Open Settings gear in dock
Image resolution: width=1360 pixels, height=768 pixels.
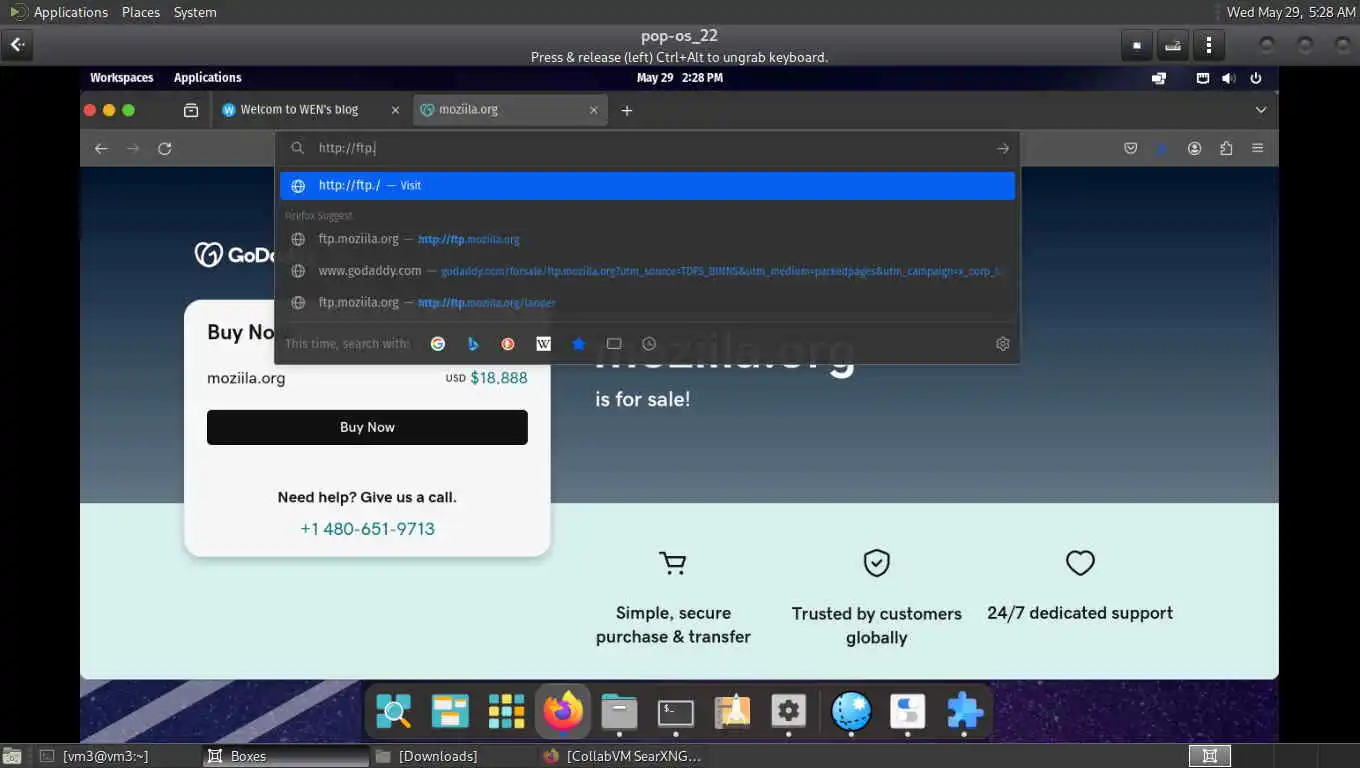click(x=789, y=712)
